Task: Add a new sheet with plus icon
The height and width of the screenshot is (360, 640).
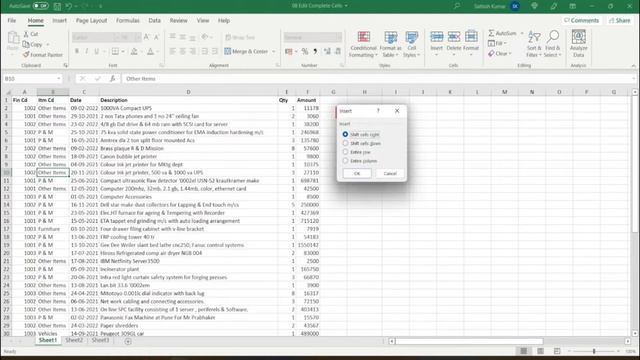Action: coord(128,341)
